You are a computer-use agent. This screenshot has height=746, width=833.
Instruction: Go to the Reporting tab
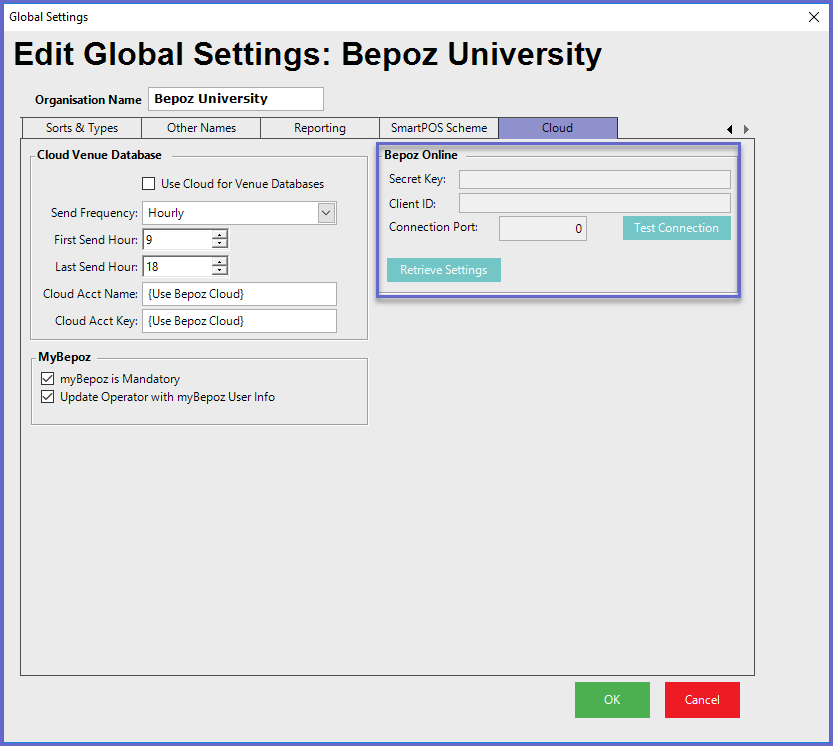tap(320, 128)
